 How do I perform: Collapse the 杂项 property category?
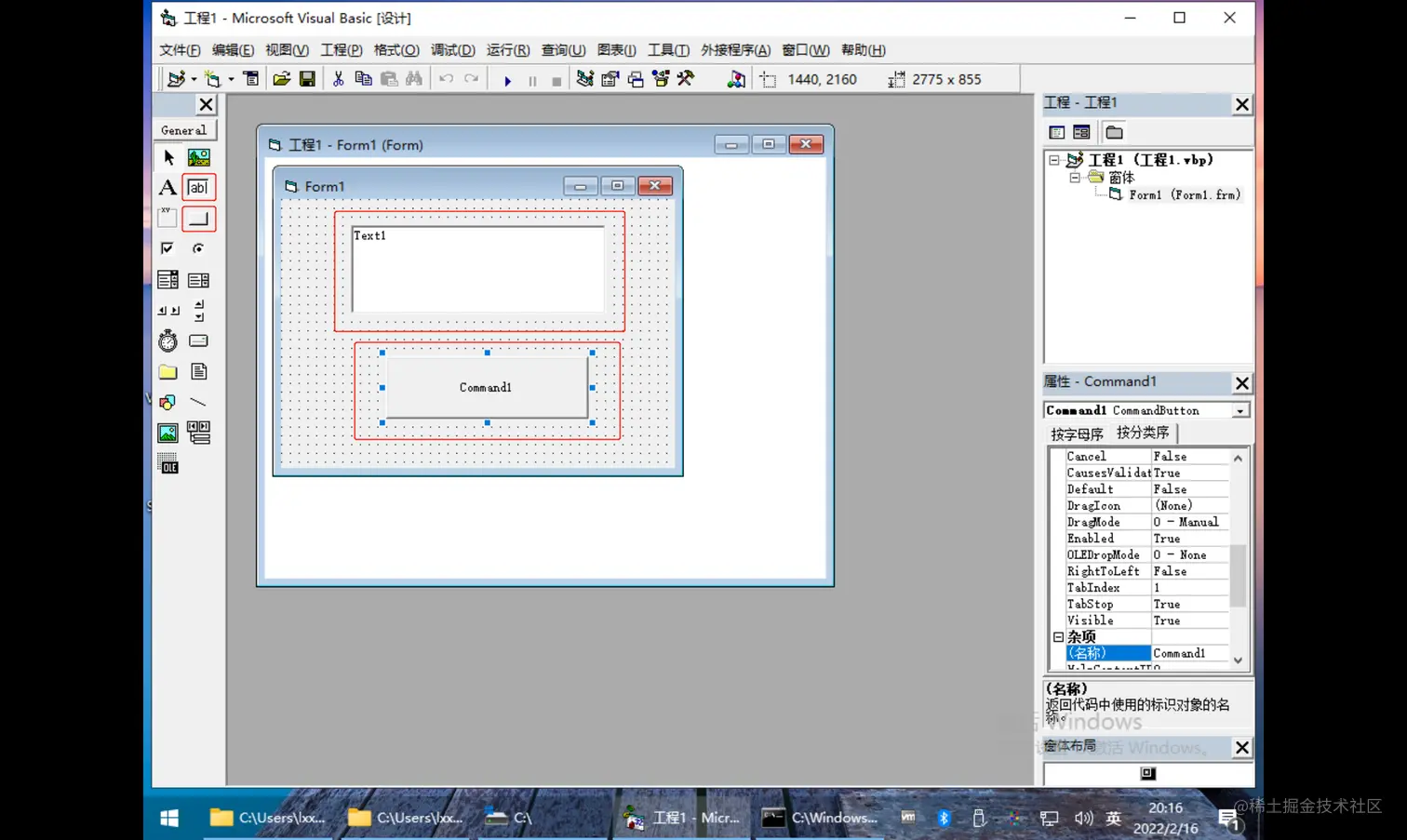coord(1058,637)
